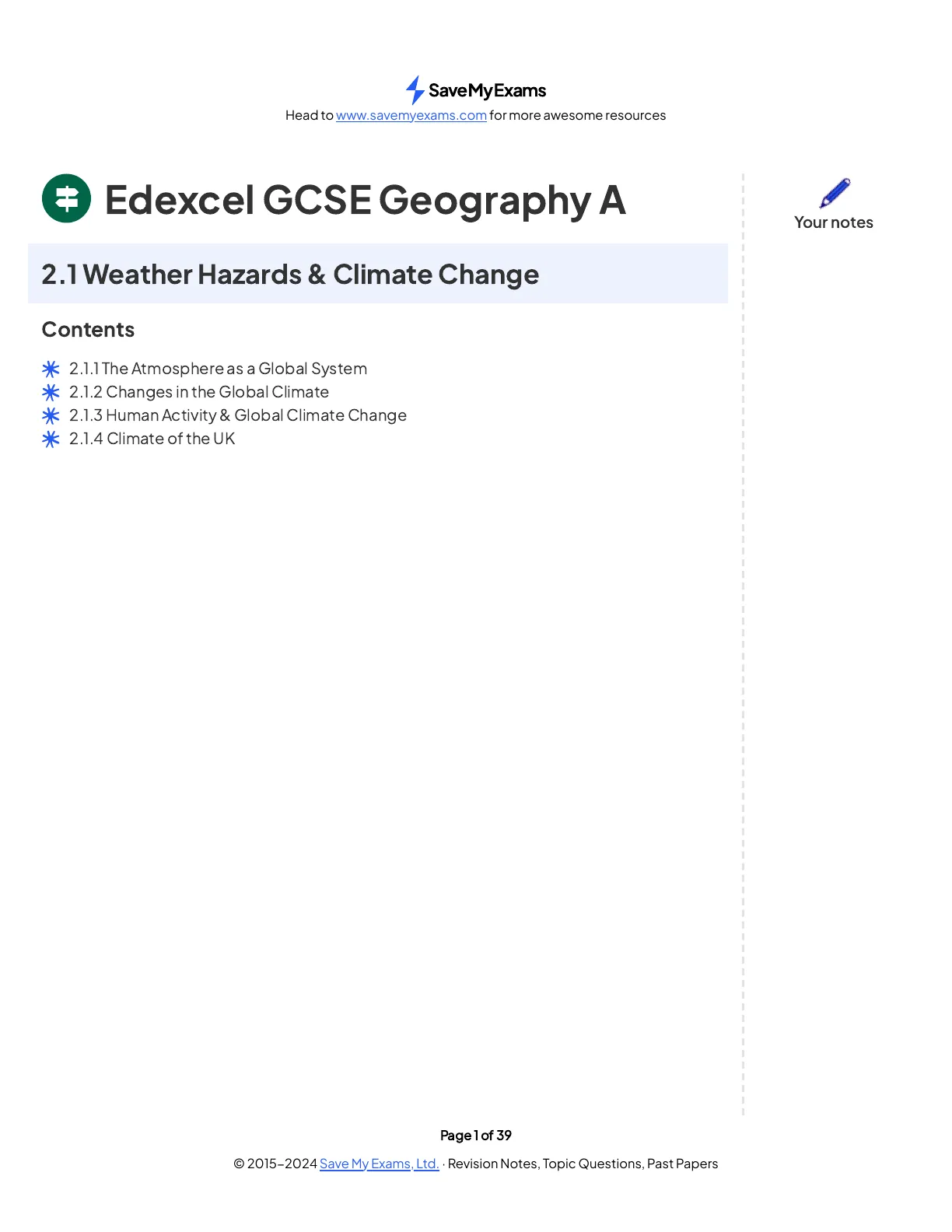Click "2.1.3 Human Activity & Global Climate Change"
This screenshot has height=1232, width=952.
(238, 415)
